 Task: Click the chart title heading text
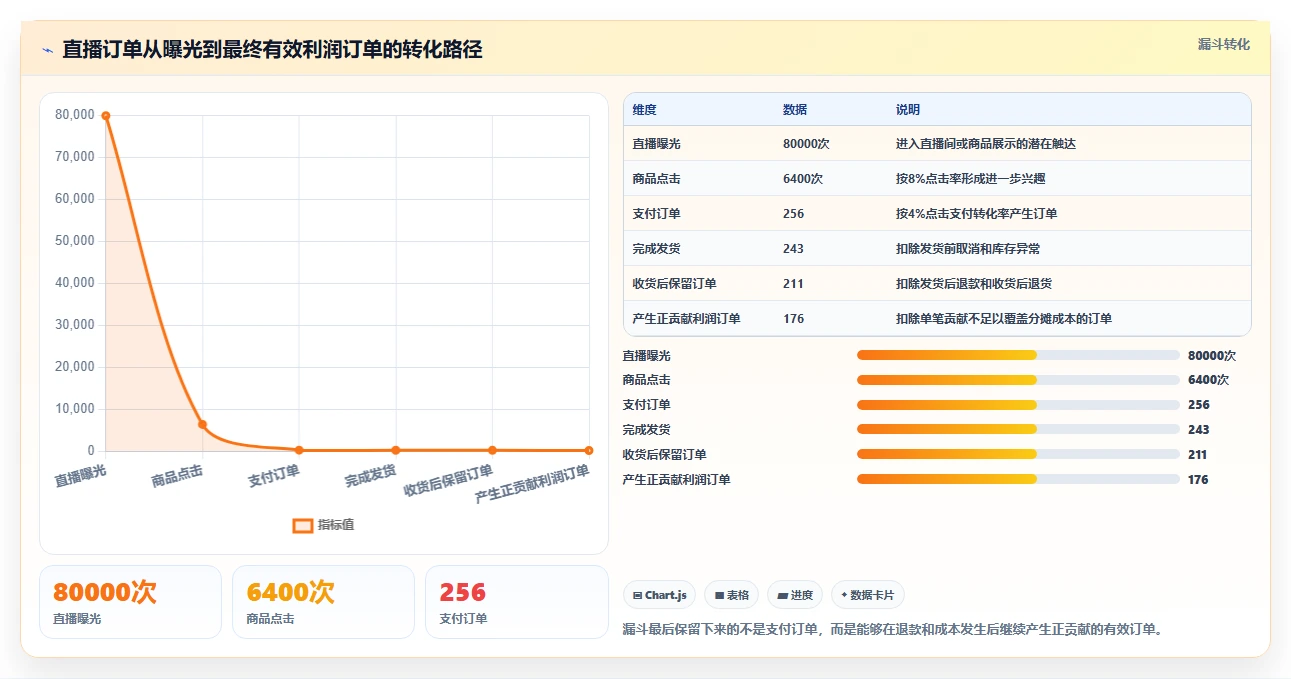[272, 50]
